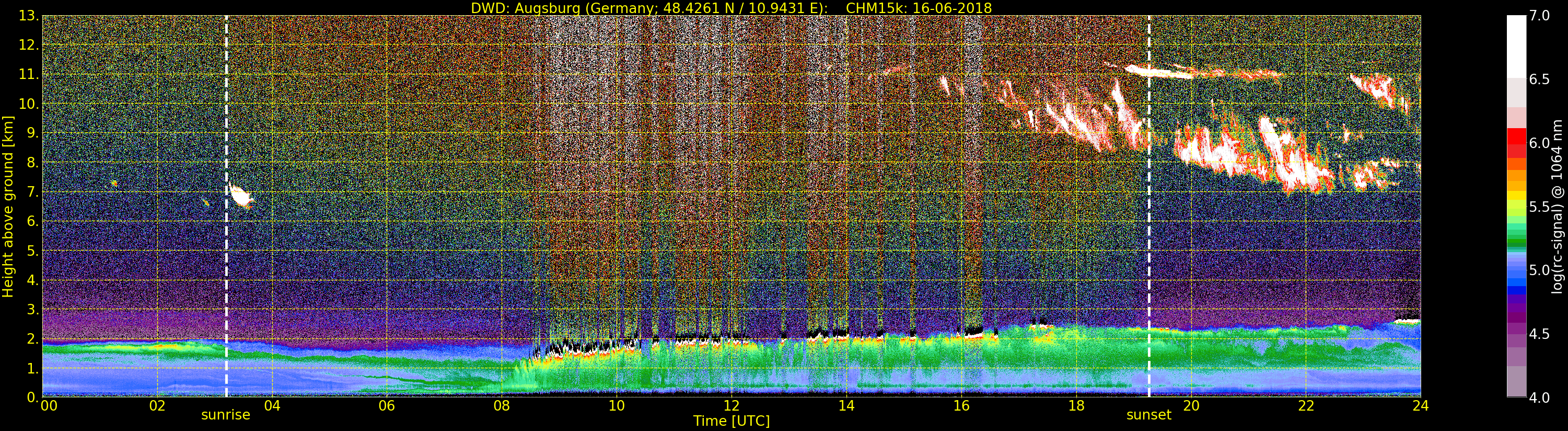Click the x-axis tick label '00'
This screenshot has height=431, width=1568.
[x=49, y=405]
